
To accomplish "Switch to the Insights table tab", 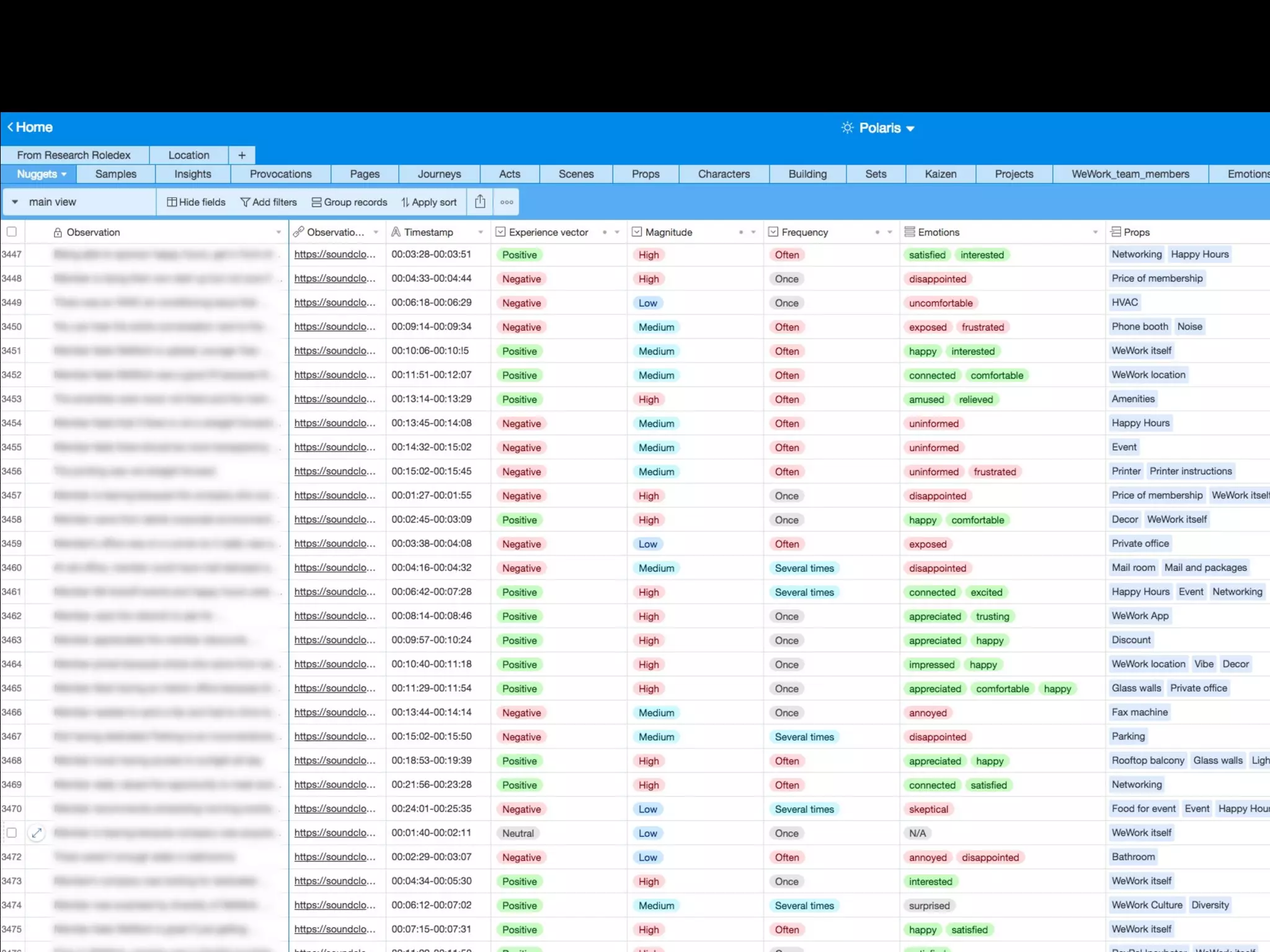I will [192, 174].
